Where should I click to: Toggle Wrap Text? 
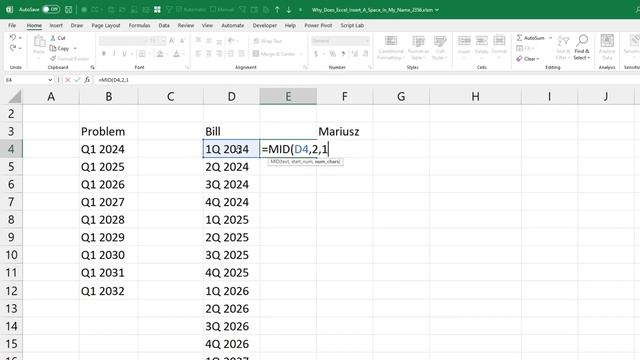pyautogui.click(x=268, y=41)
